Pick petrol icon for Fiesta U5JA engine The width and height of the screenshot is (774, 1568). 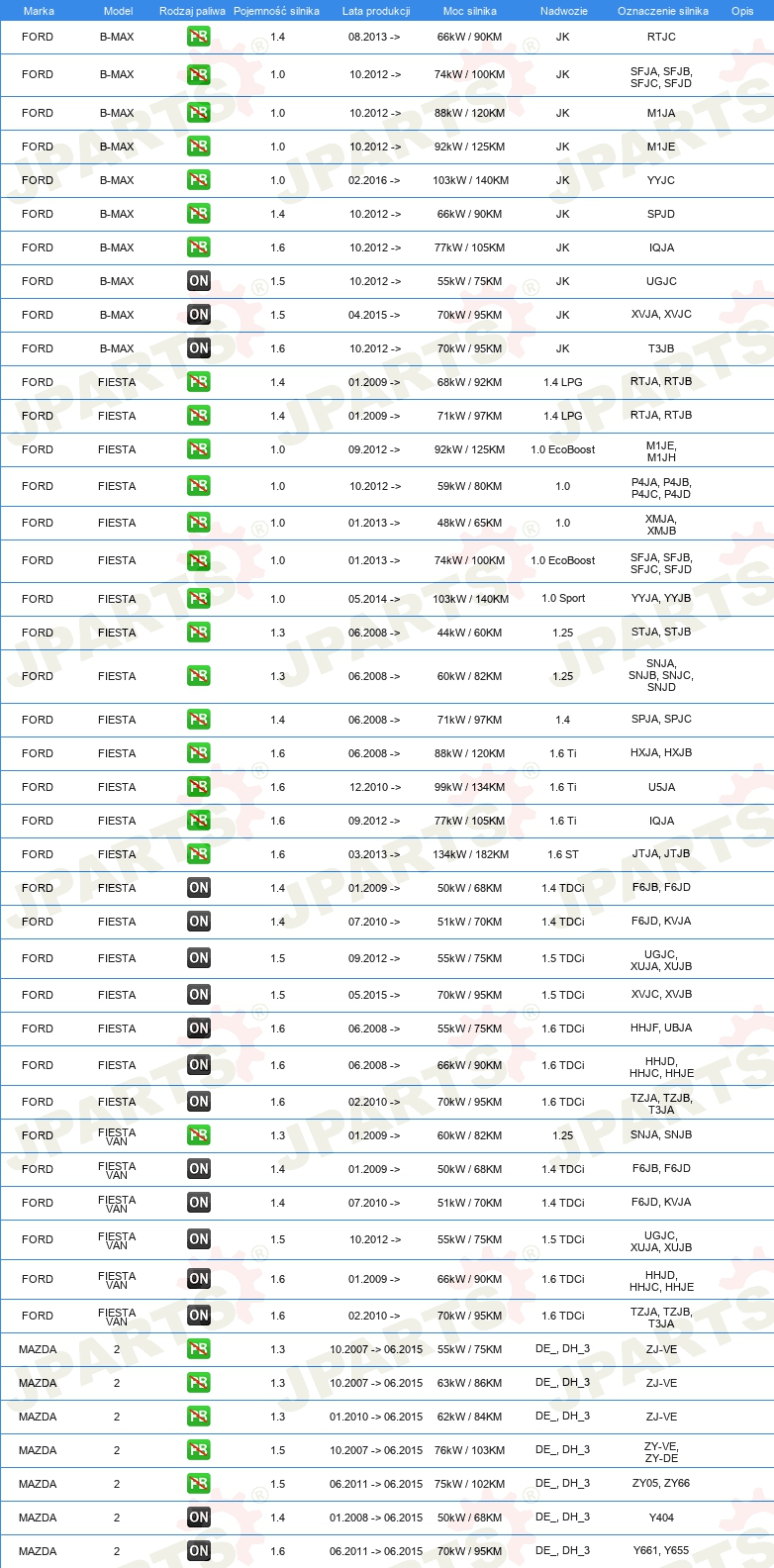[x=199, y=787]
